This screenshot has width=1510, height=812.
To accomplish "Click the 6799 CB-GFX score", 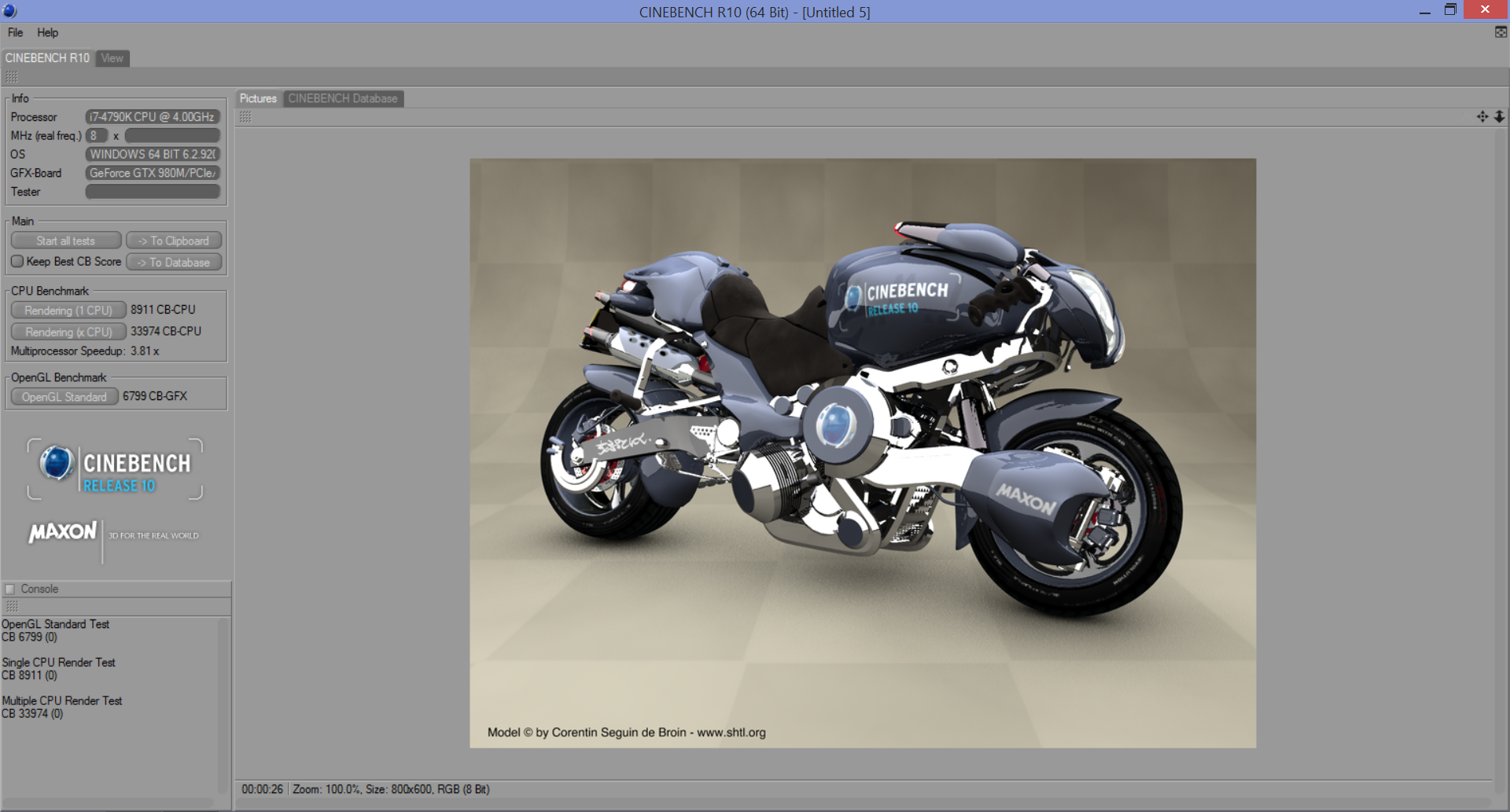I will [155, 396].
